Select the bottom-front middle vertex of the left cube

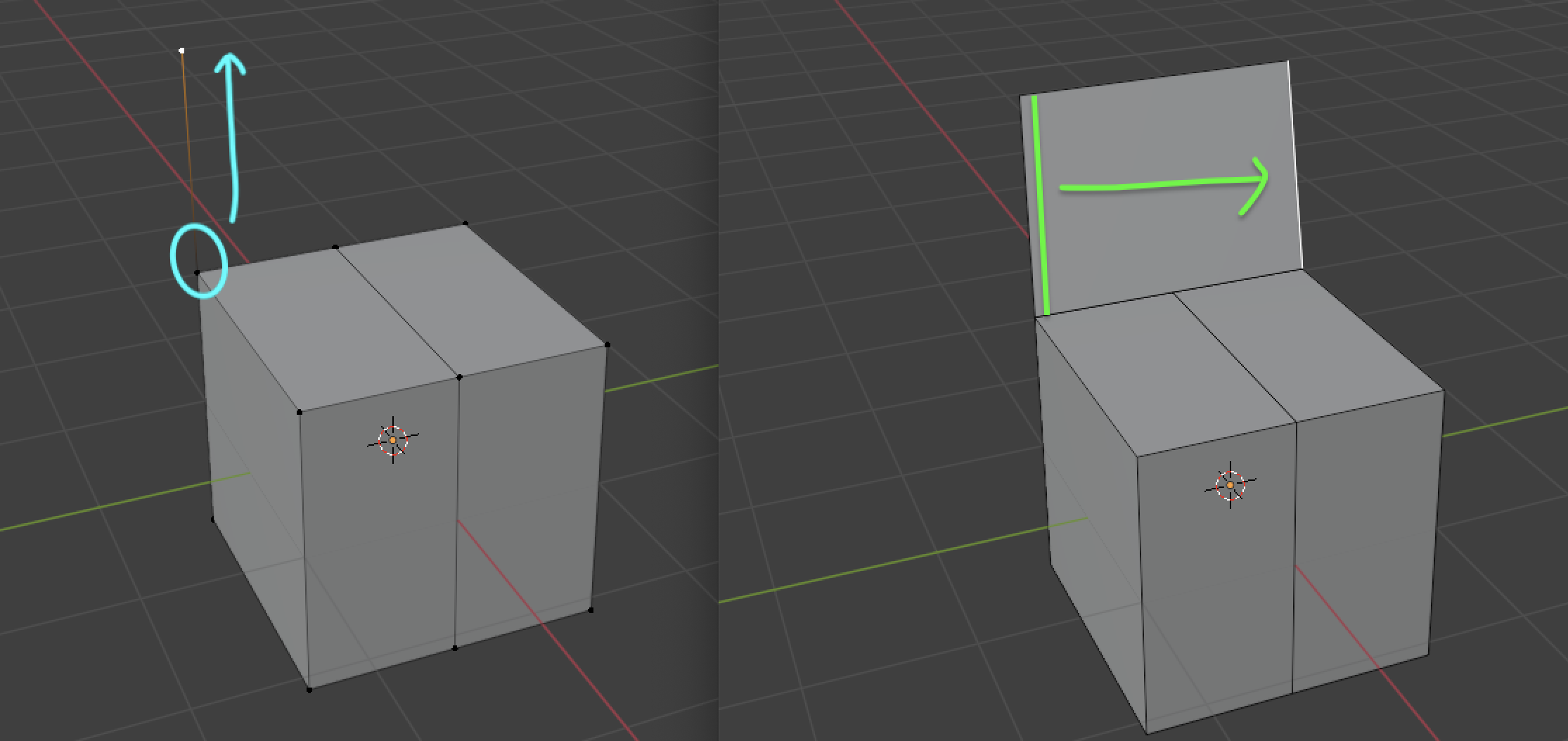tap(455, 648)
